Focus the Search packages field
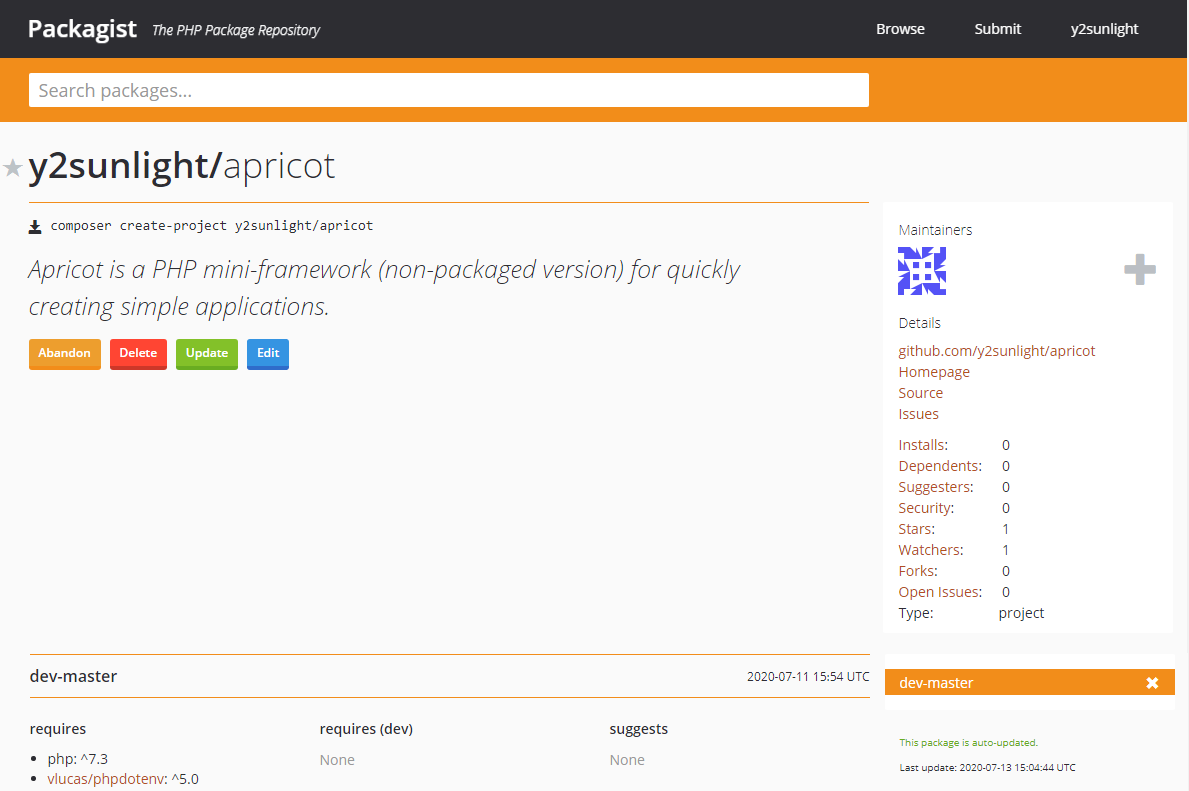This screenshot has height=791, width=1189. point(448,90)
